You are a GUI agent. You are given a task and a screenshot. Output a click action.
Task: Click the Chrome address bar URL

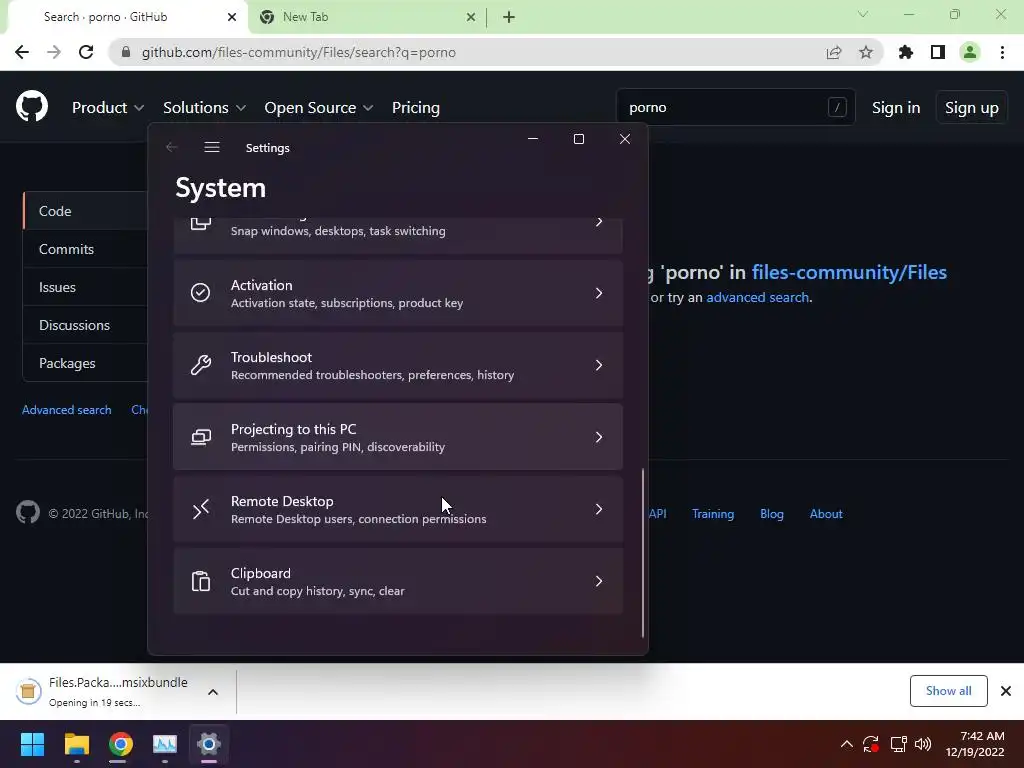298,52
